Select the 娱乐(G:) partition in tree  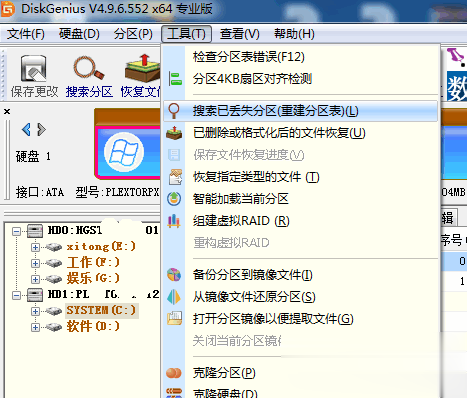(93, 278)
